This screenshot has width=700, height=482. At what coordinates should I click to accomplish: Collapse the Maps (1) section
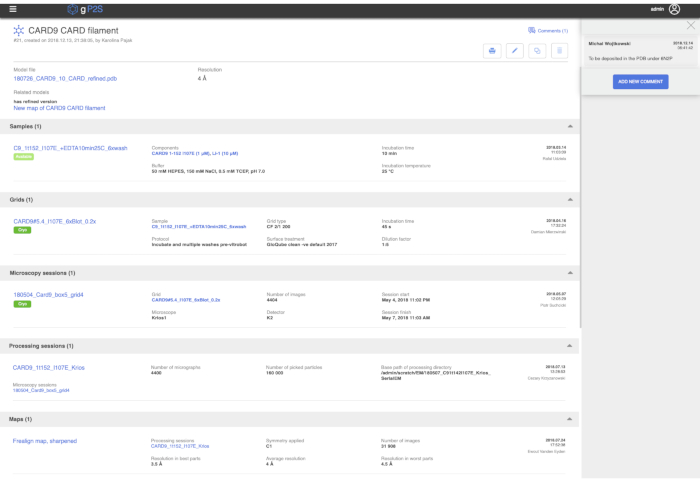pyautogui.click(x=570, y=419)
